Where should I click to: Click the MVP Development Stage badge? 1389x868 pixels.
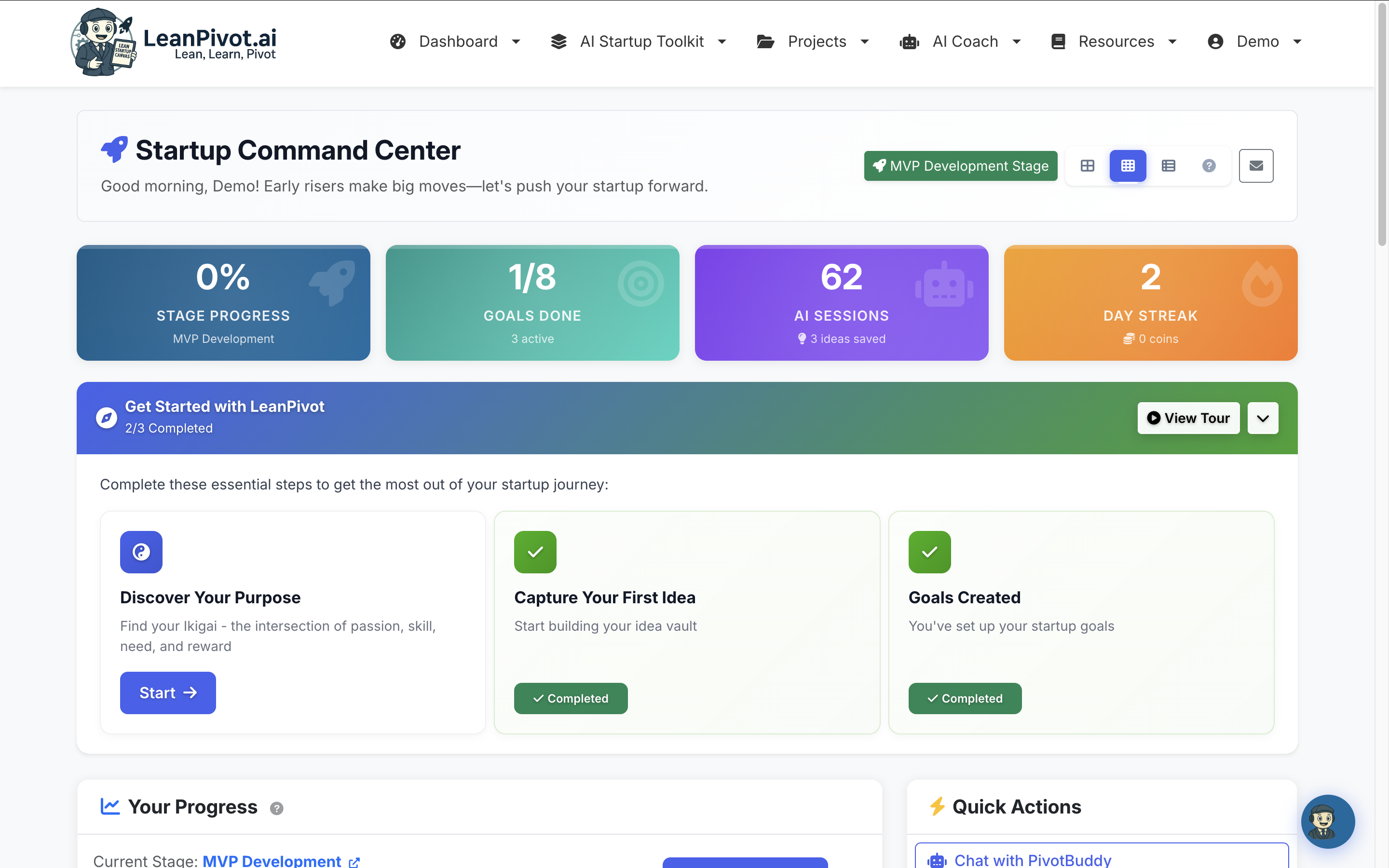click(x=960, y=165)
